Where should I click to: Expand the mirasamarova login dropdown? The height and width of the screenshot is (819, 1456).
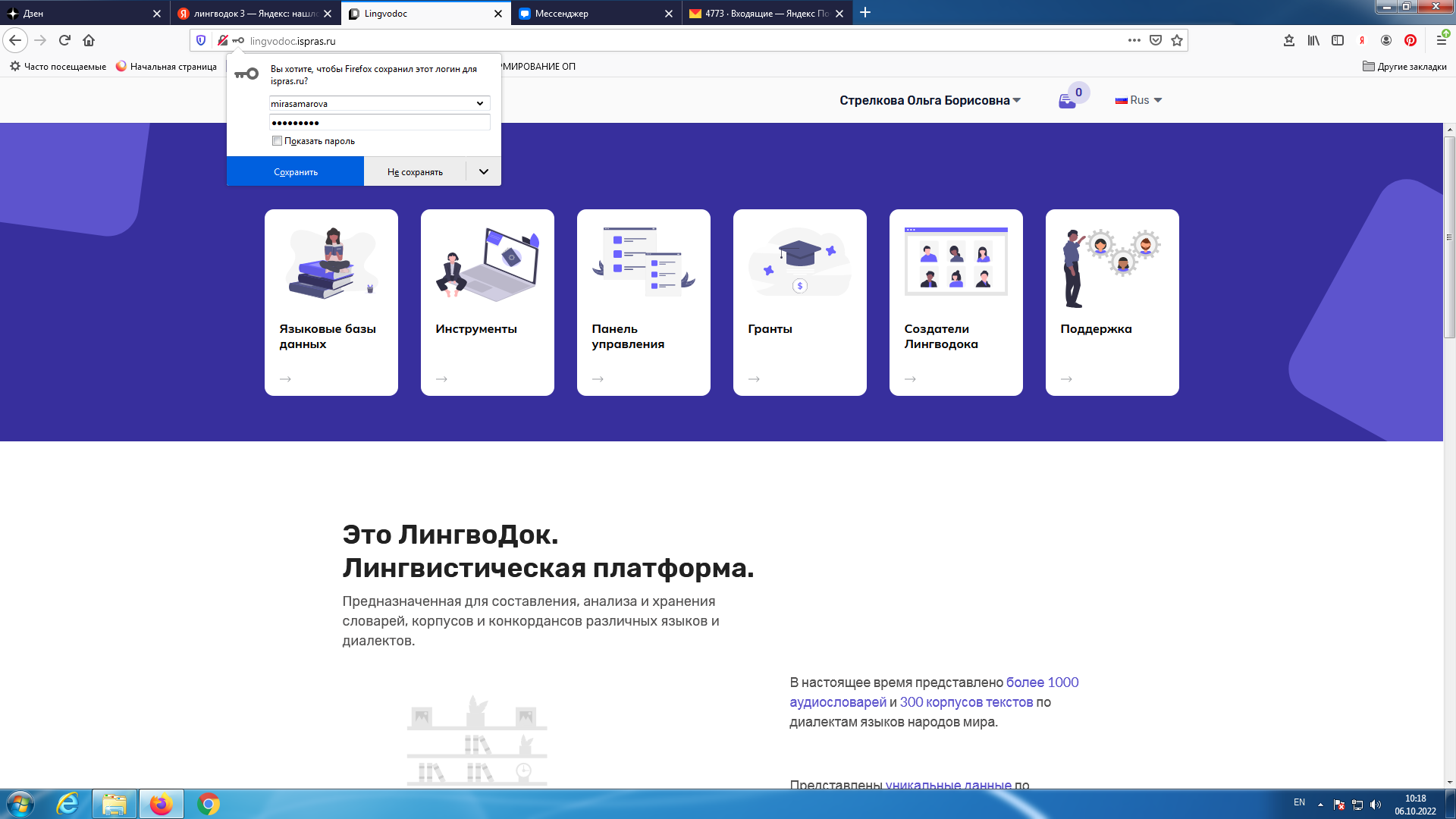pyautogui.click(x=480, y=103)
